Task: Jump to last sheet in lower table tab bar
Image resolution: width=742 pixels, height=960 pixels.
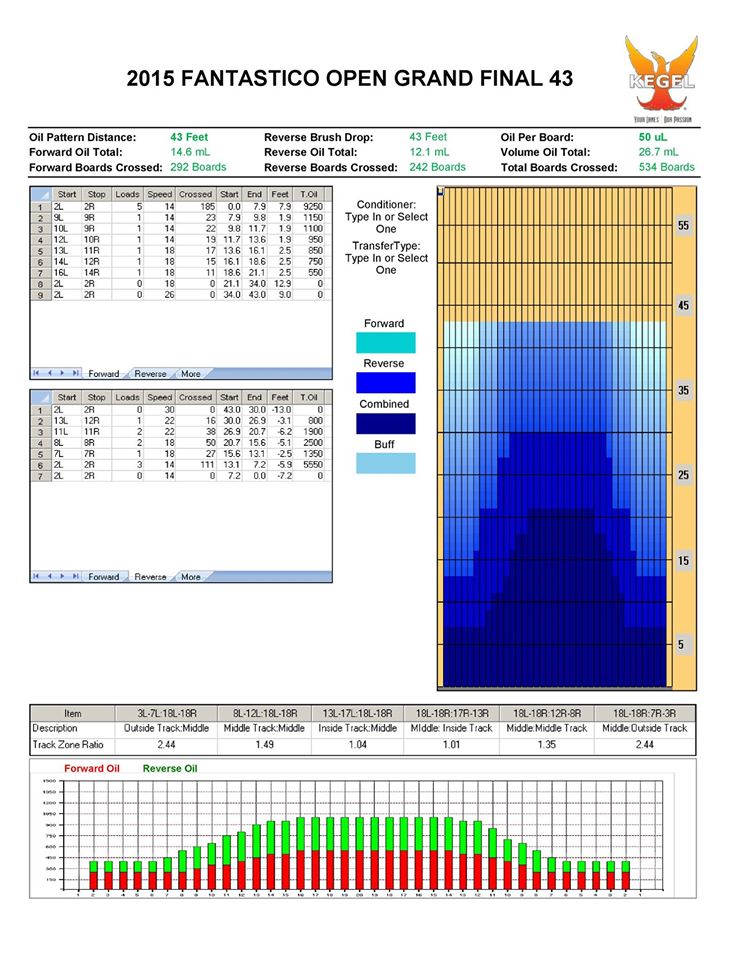Action: coord(75,576)
